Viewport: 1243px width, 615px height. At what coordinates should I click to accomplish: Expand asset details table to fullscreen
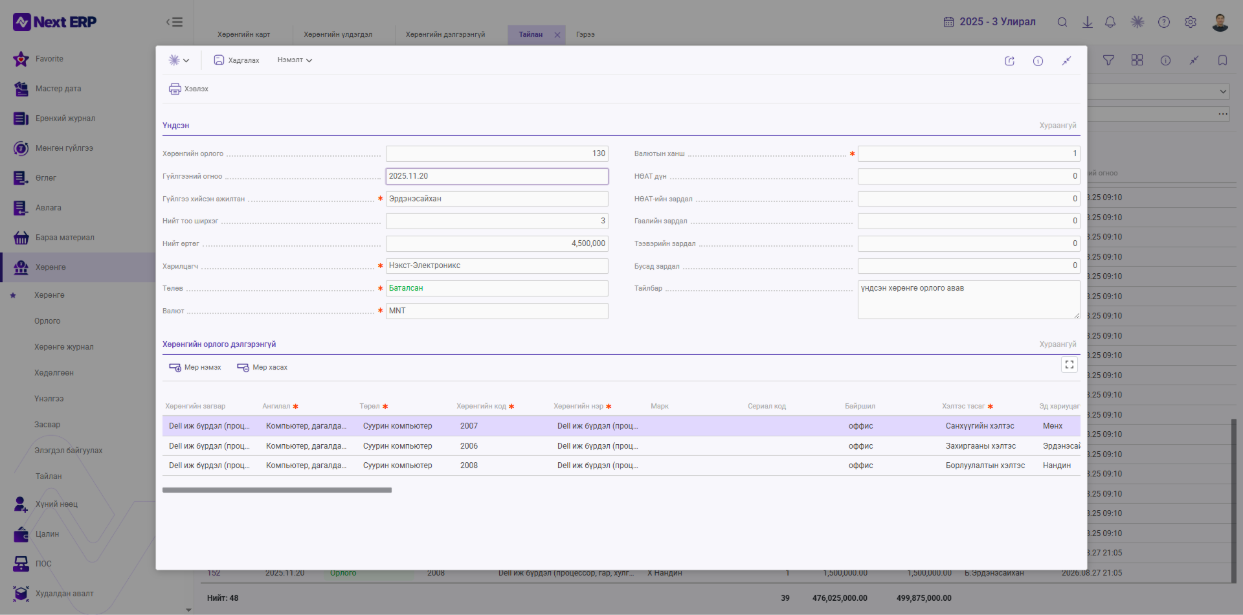coord(1069,365)
